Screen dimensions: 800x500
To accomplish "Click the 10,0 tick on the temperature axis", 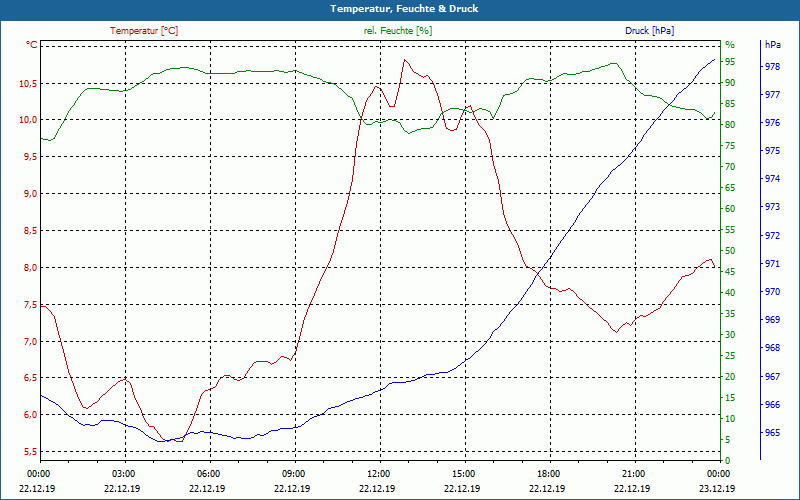I will (29, 120).
